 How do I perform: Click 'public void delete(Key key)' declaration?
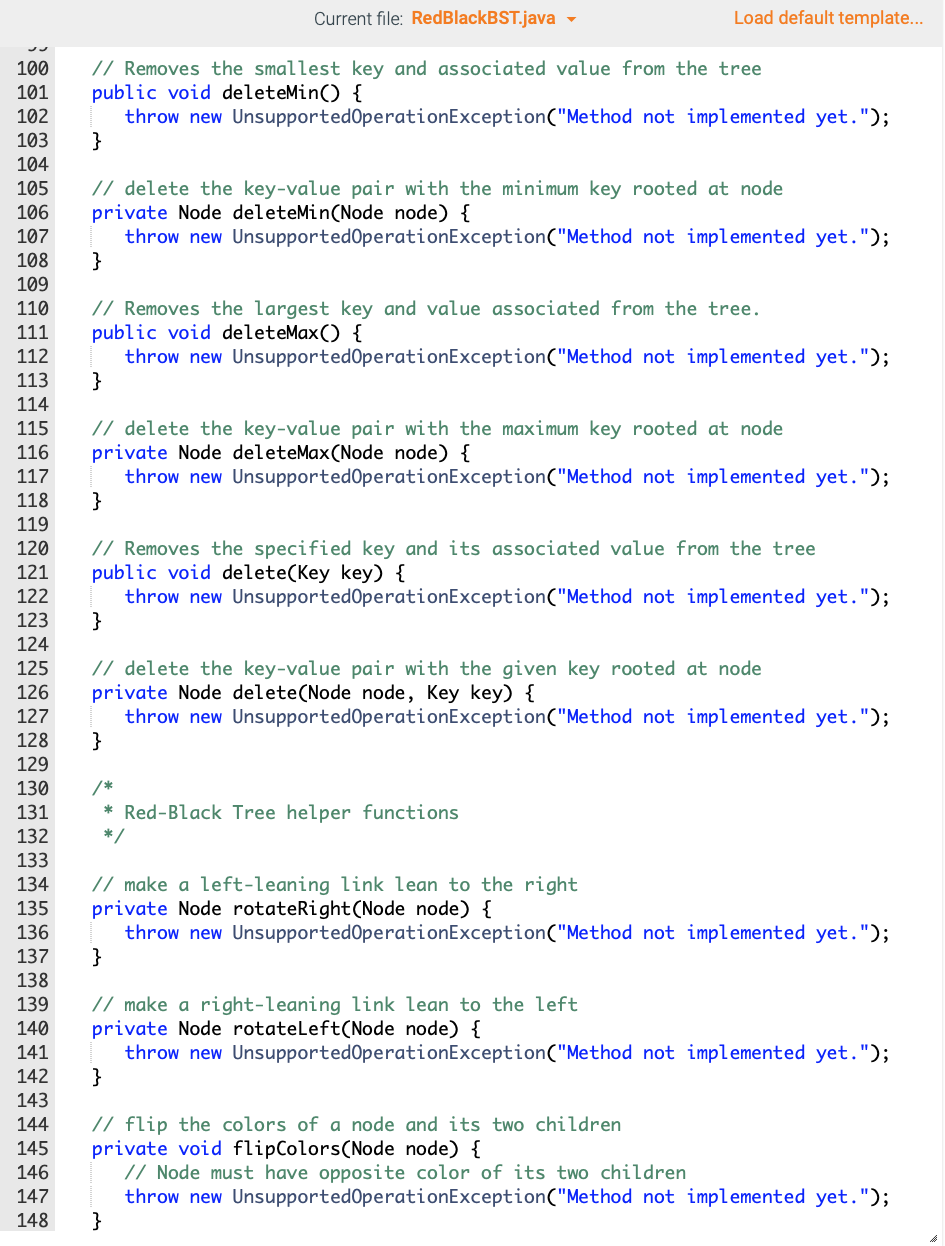coord(249,573)
